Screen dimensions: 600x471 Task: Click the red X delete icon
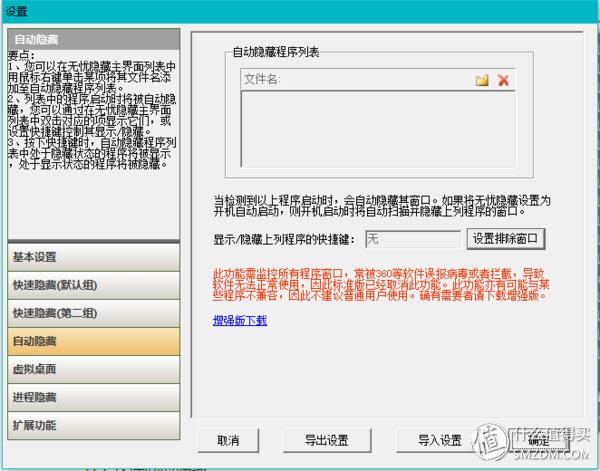(x=503, y=80)
